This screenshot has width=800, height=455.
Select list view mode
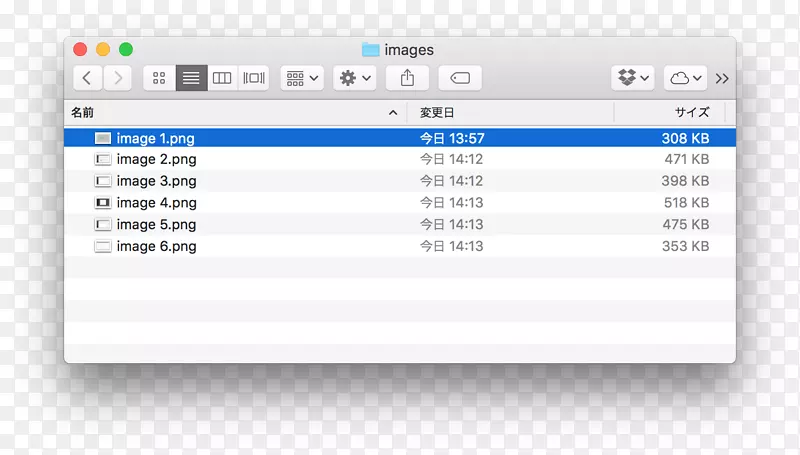pyautogui.click(x=191, y=78)
